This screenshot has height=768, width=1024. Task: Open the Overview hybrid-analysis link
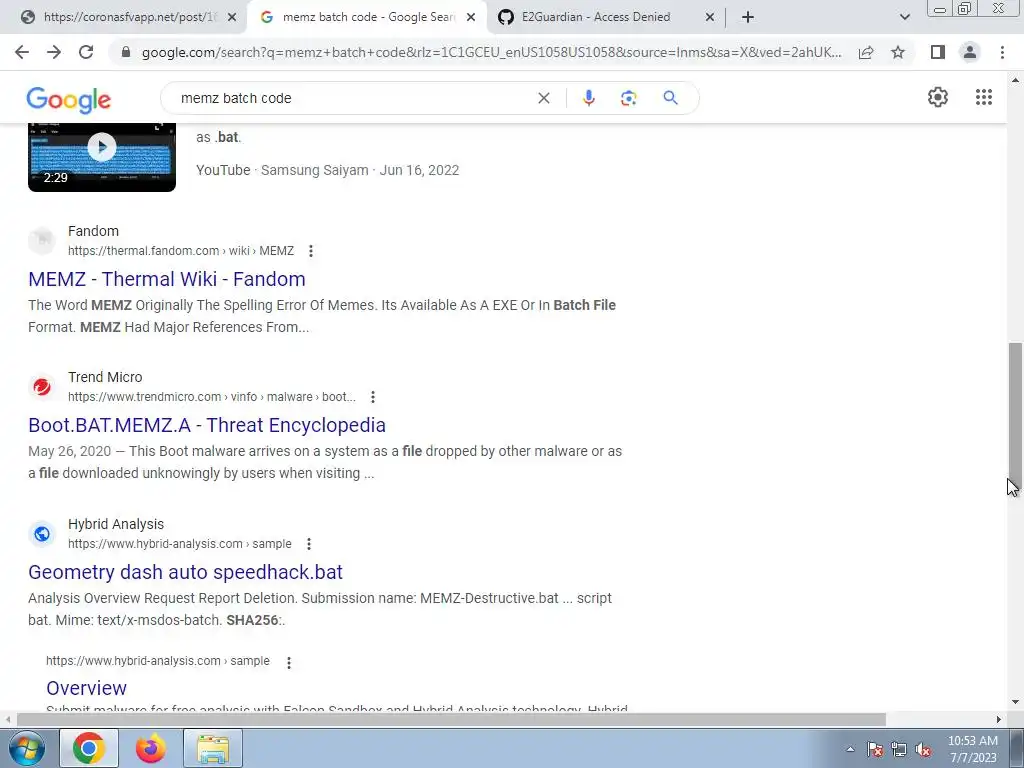[86, 688]
